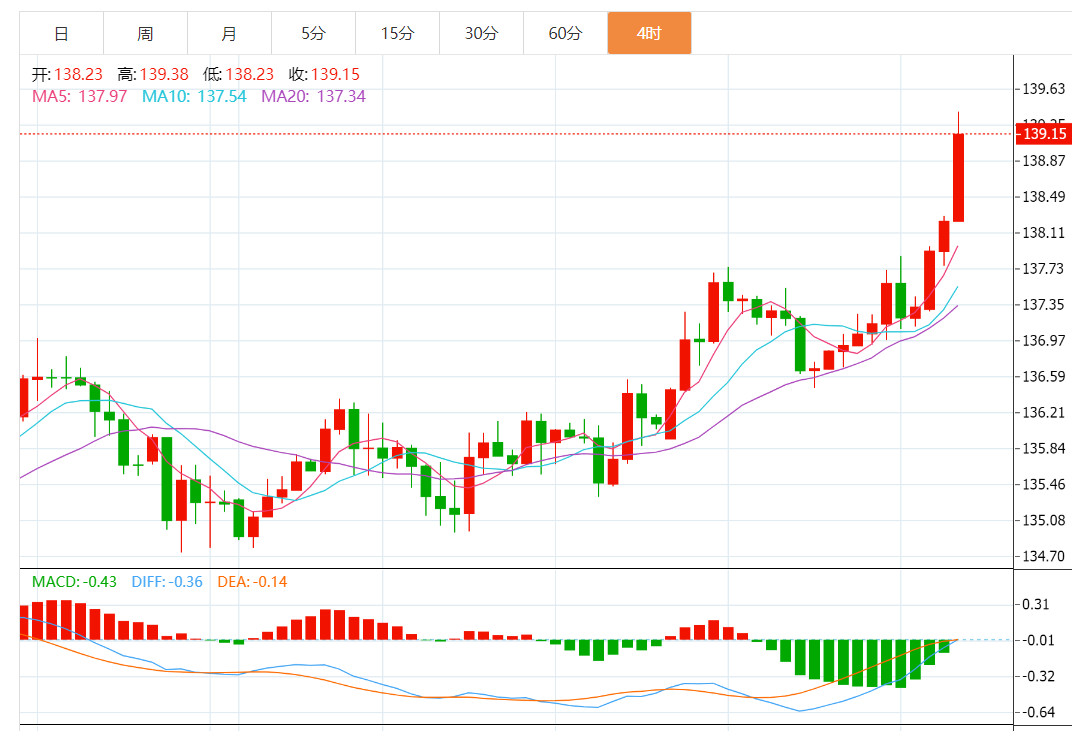The image size is (1072, 731).
Task: Open the 60分 chart tab
Action: 565,33
